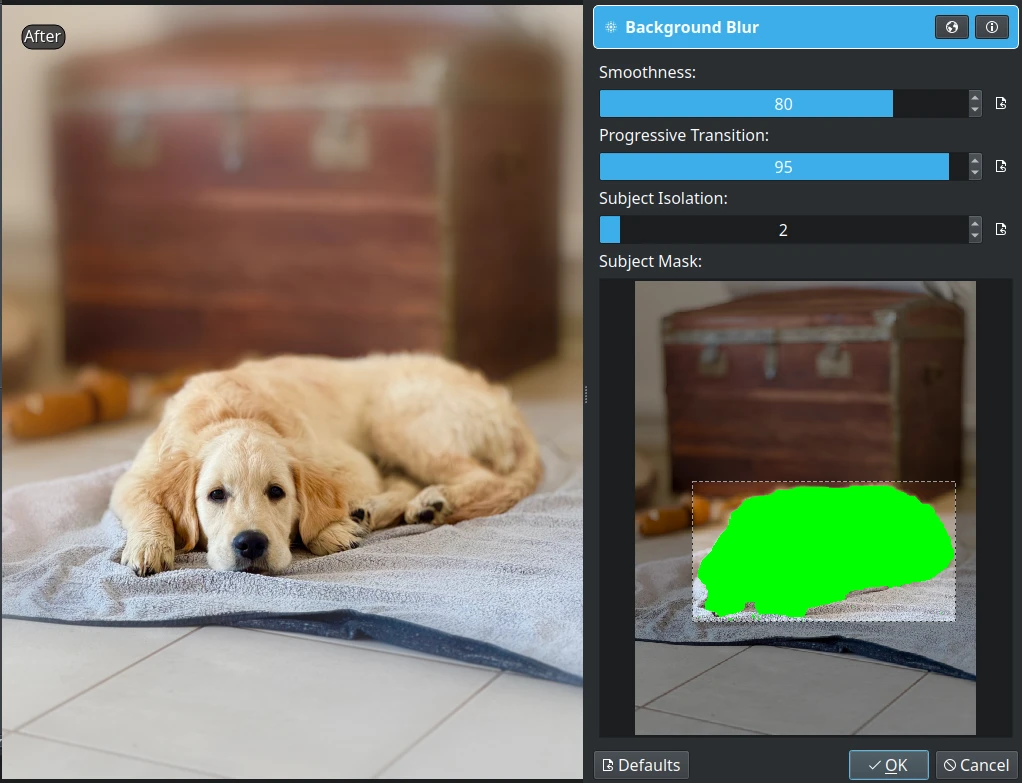The height and width of the screenshot is (783, 1022).
Task: Click the document icon on Defaults button
Action: coord(608,765)
